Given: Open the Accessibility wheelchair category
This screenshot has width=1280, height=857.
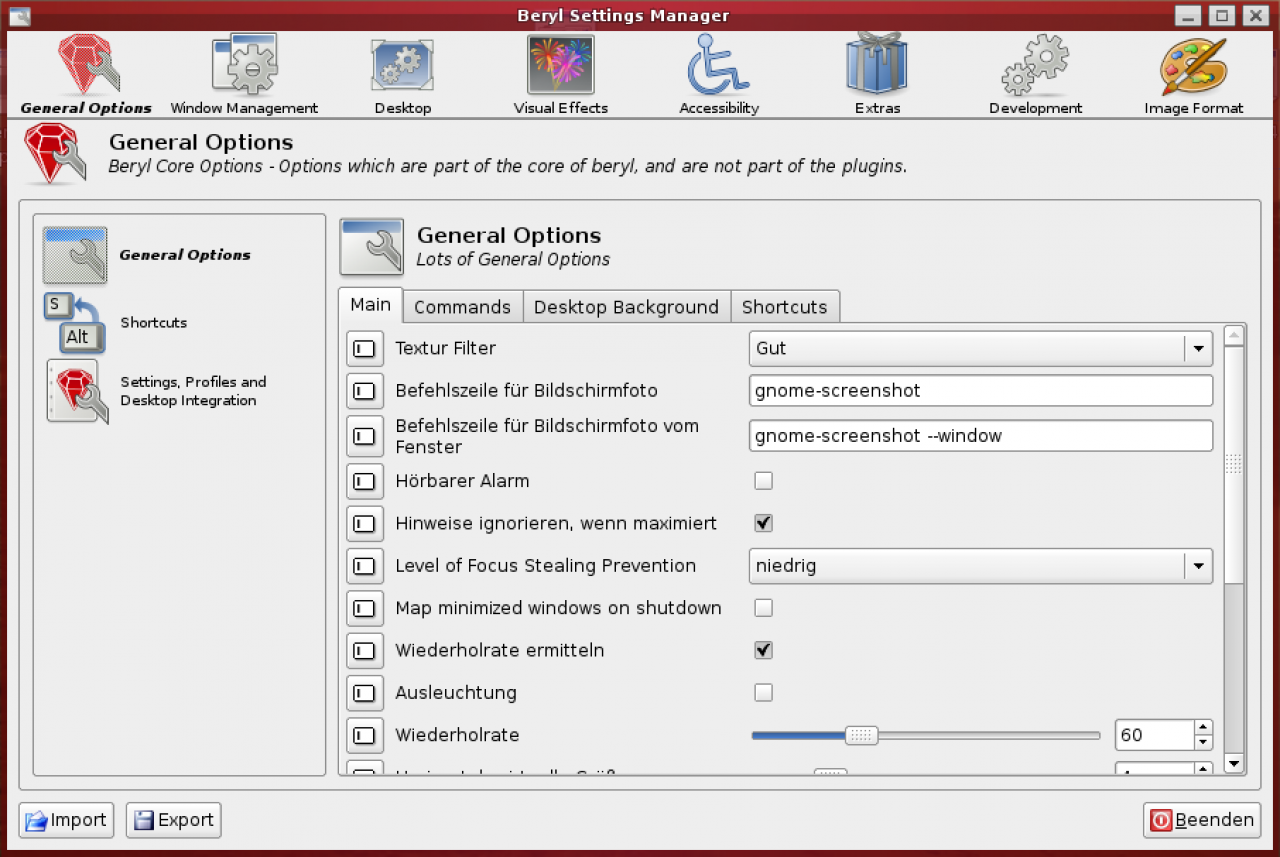Looking at the screenshot, I should [x=719, y=75].
